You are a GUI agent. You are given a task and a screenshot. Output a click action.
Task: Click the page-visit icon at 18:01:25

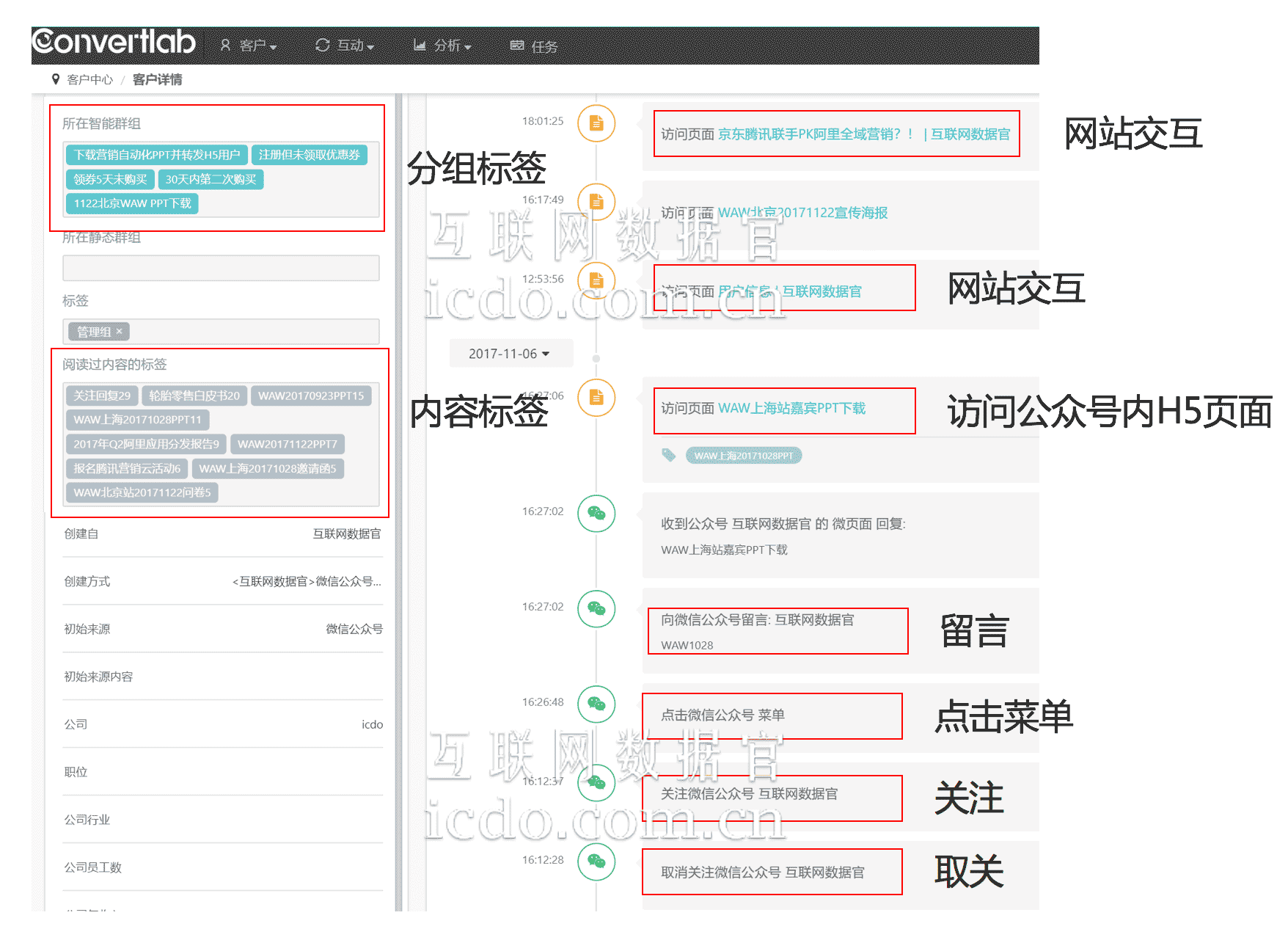(x=596, y=123)
